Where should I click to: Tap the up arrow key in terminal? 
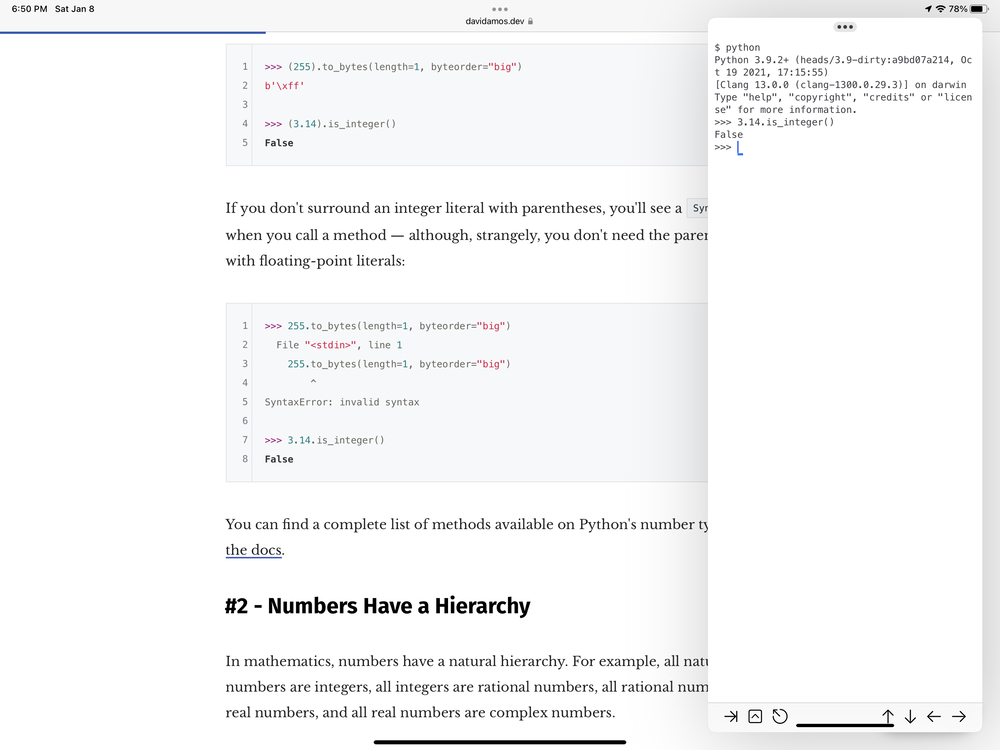pos(887,717)
